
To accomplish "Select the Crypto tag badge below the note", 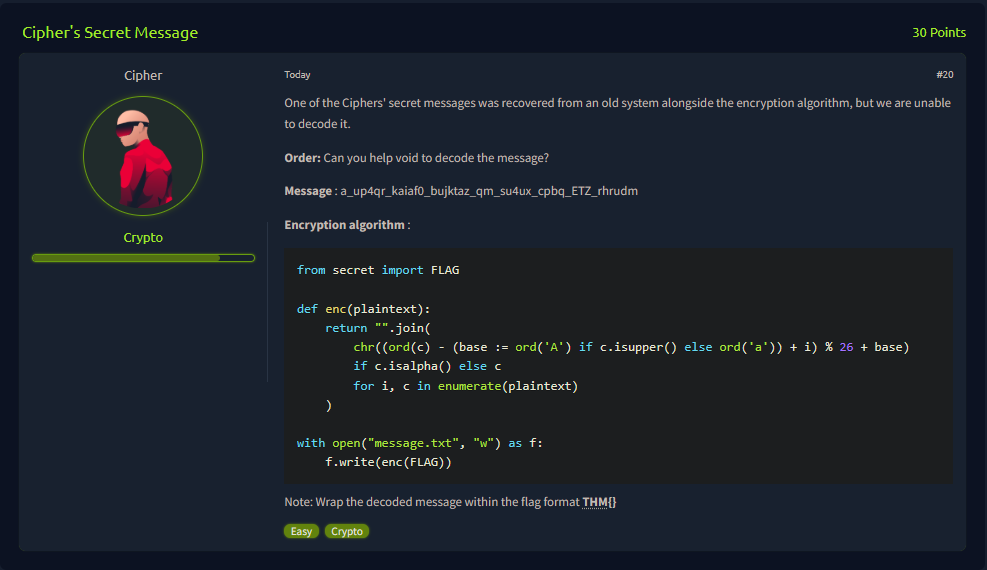I will [347, 531].
